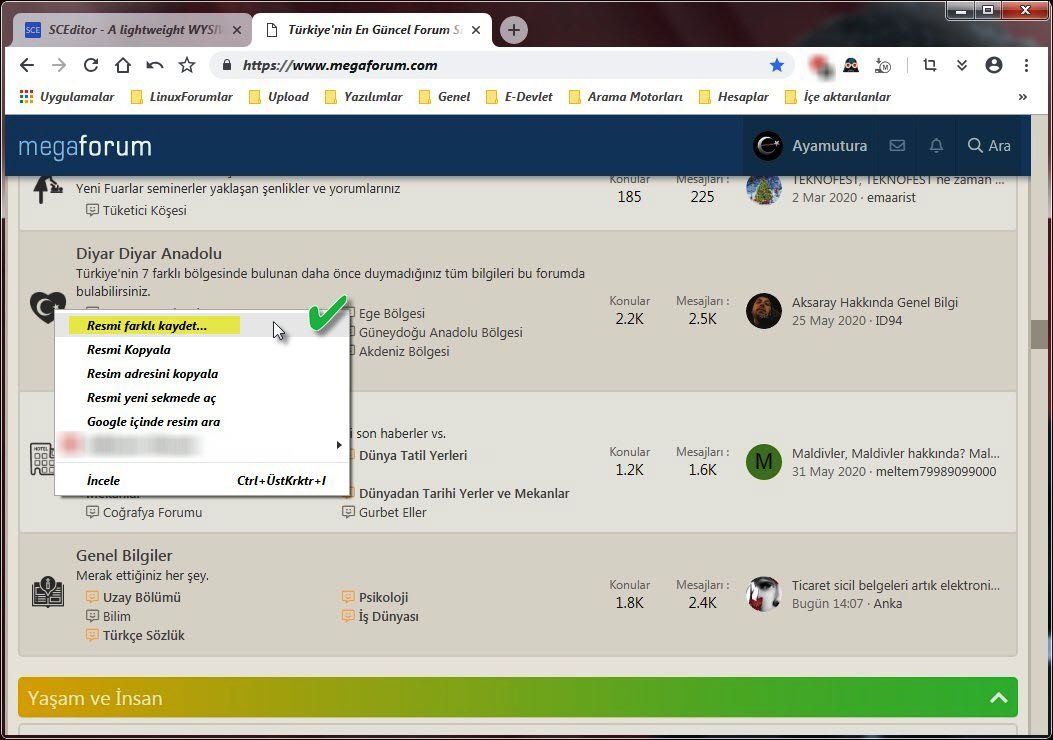The width and height of the screenshot is (1053, 740).
Task: Open the Diyar Diyar Anadolu forum
Action: coord(148,254)
